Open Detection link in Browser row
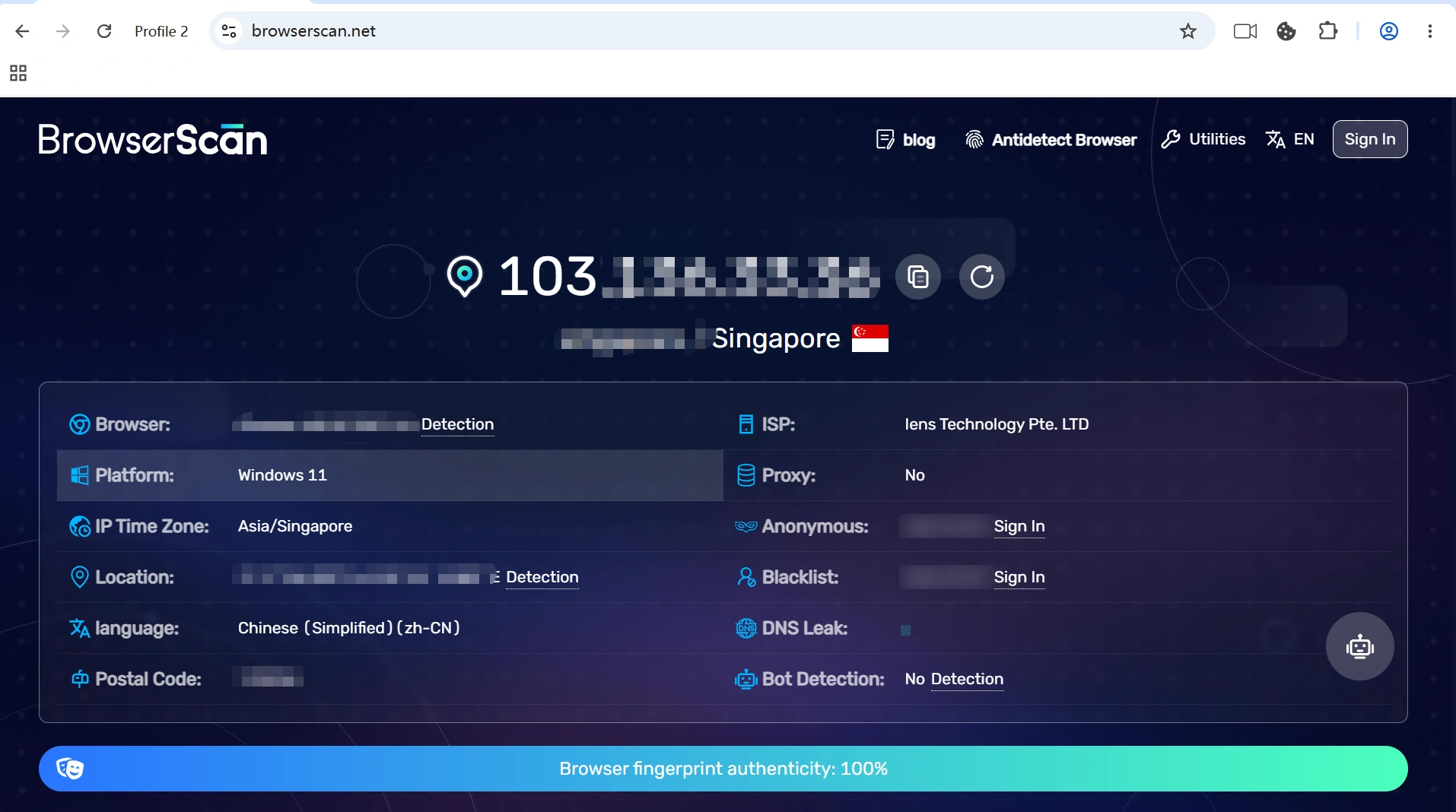Viewport: 1456px width, 812px height. (x=457, y=424)
